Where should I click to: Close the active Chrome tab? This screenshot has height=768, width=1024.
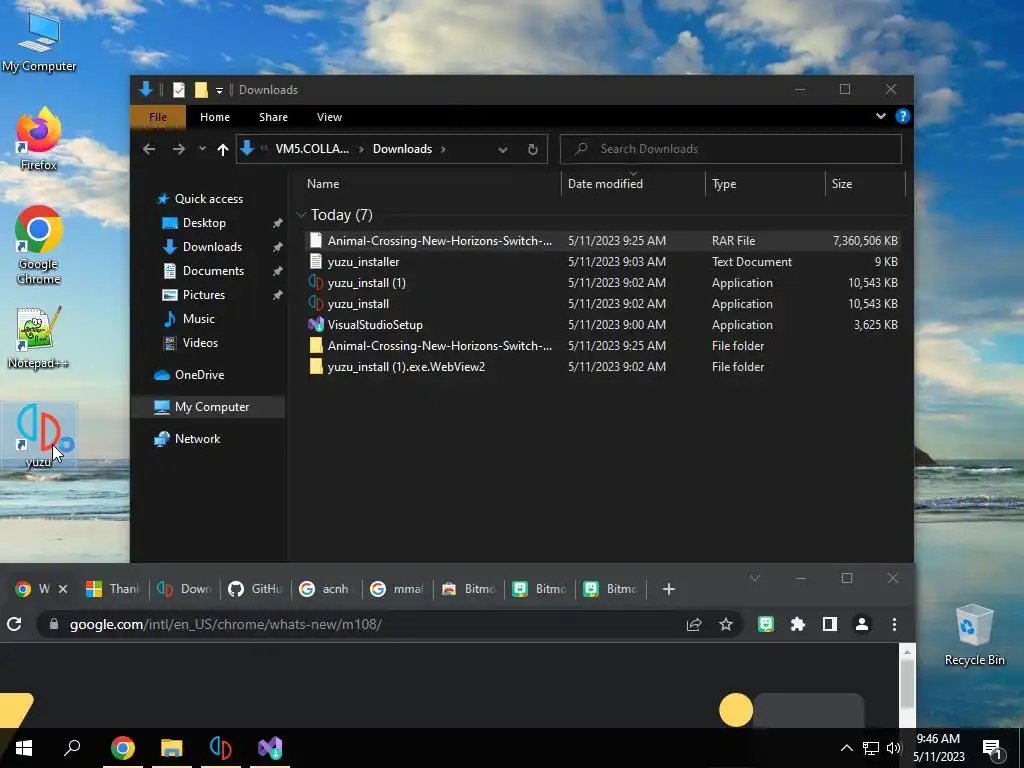(63, 589)
